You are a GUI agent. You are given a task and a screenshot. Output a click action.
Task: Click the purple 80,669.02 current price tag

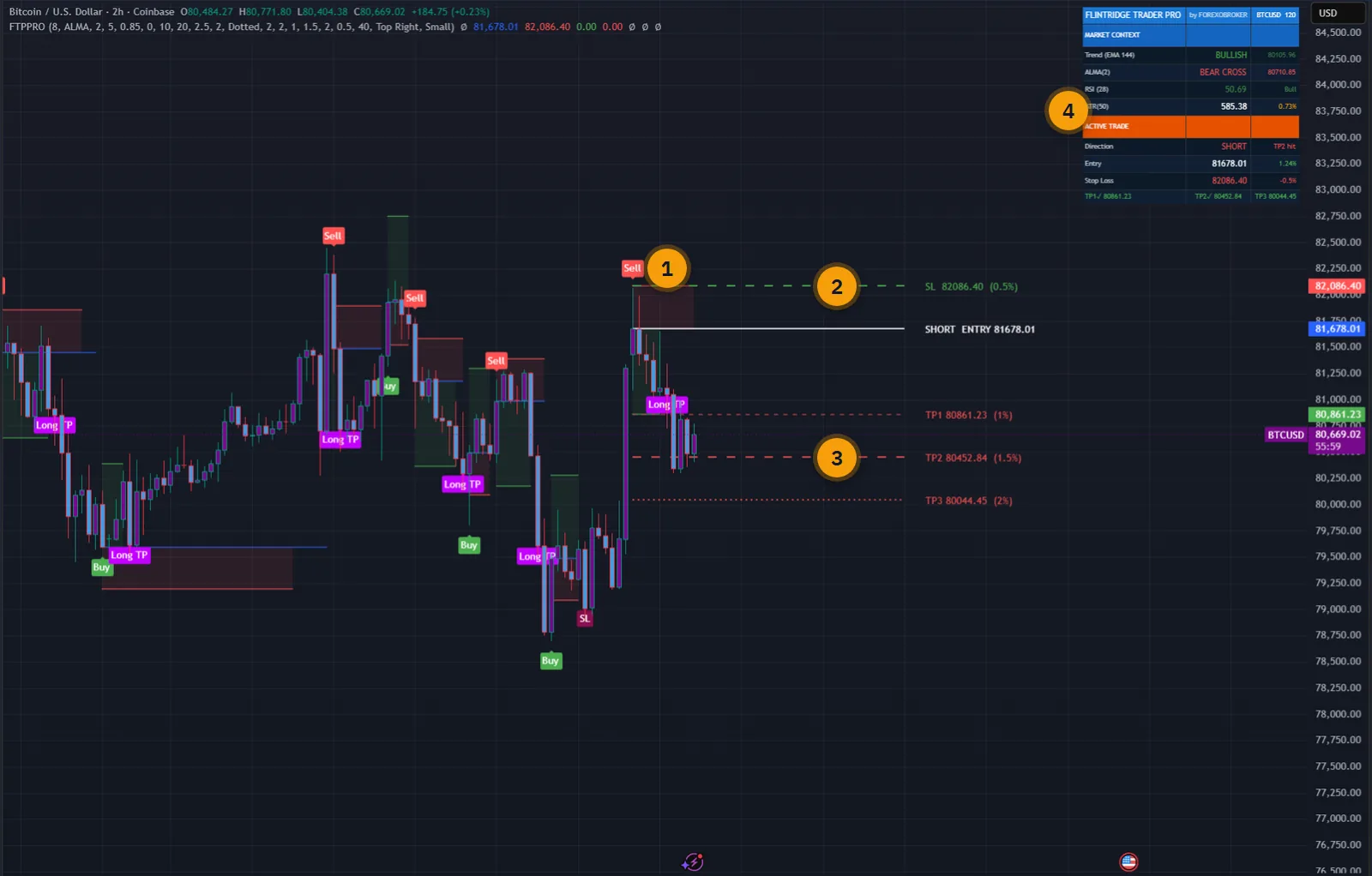(x=1338, y=435)
